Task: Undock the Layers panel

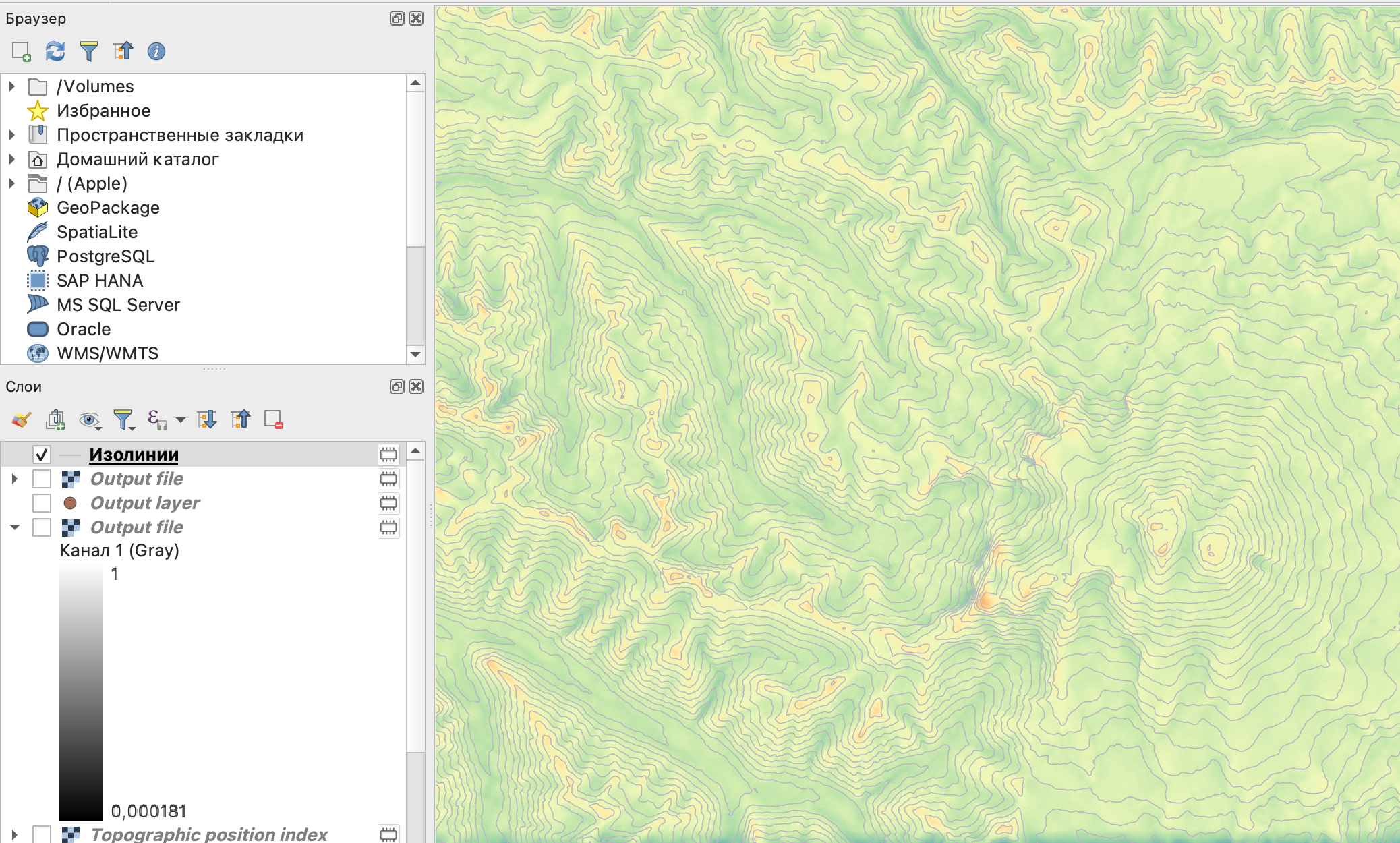Action: [x=397, y=386]
